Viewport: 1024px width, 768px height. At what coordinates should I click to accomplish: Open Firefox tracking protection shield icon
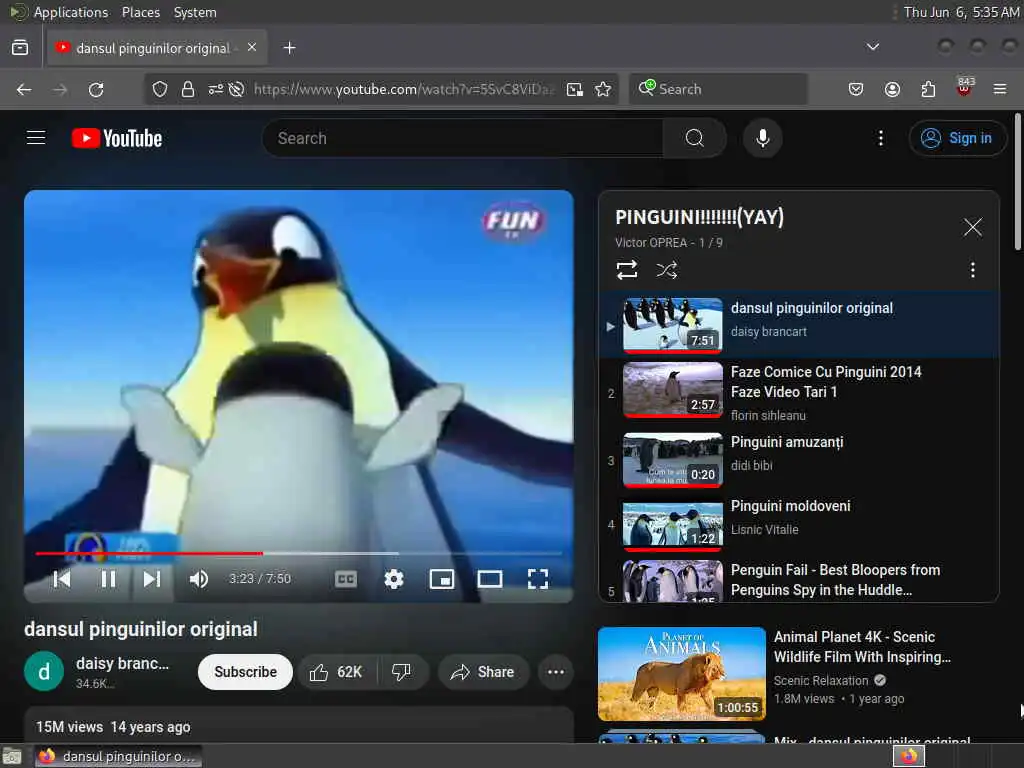(x=159, y=89)
